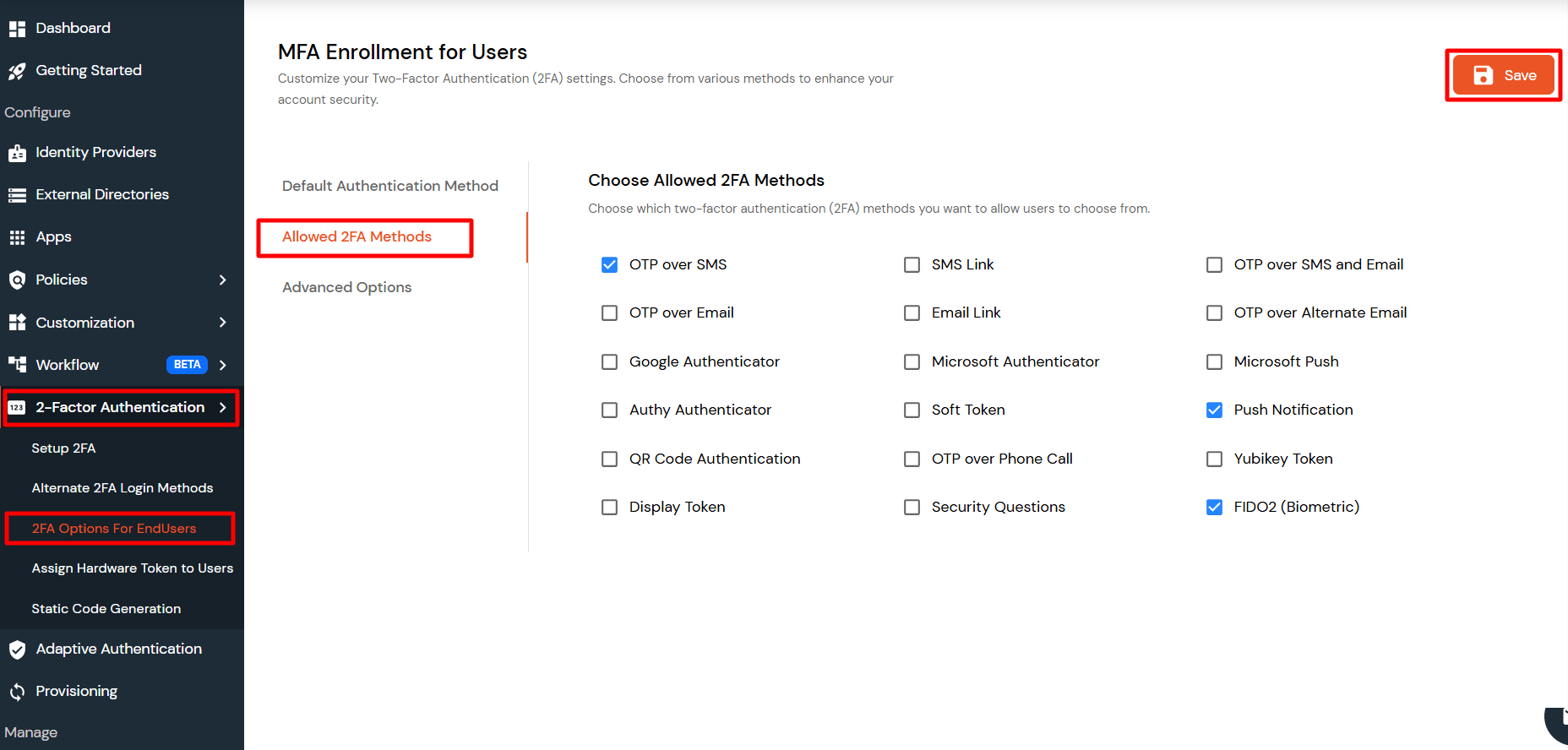Check Display Token
Screen dimensions: 1568x750
(609, 508)
